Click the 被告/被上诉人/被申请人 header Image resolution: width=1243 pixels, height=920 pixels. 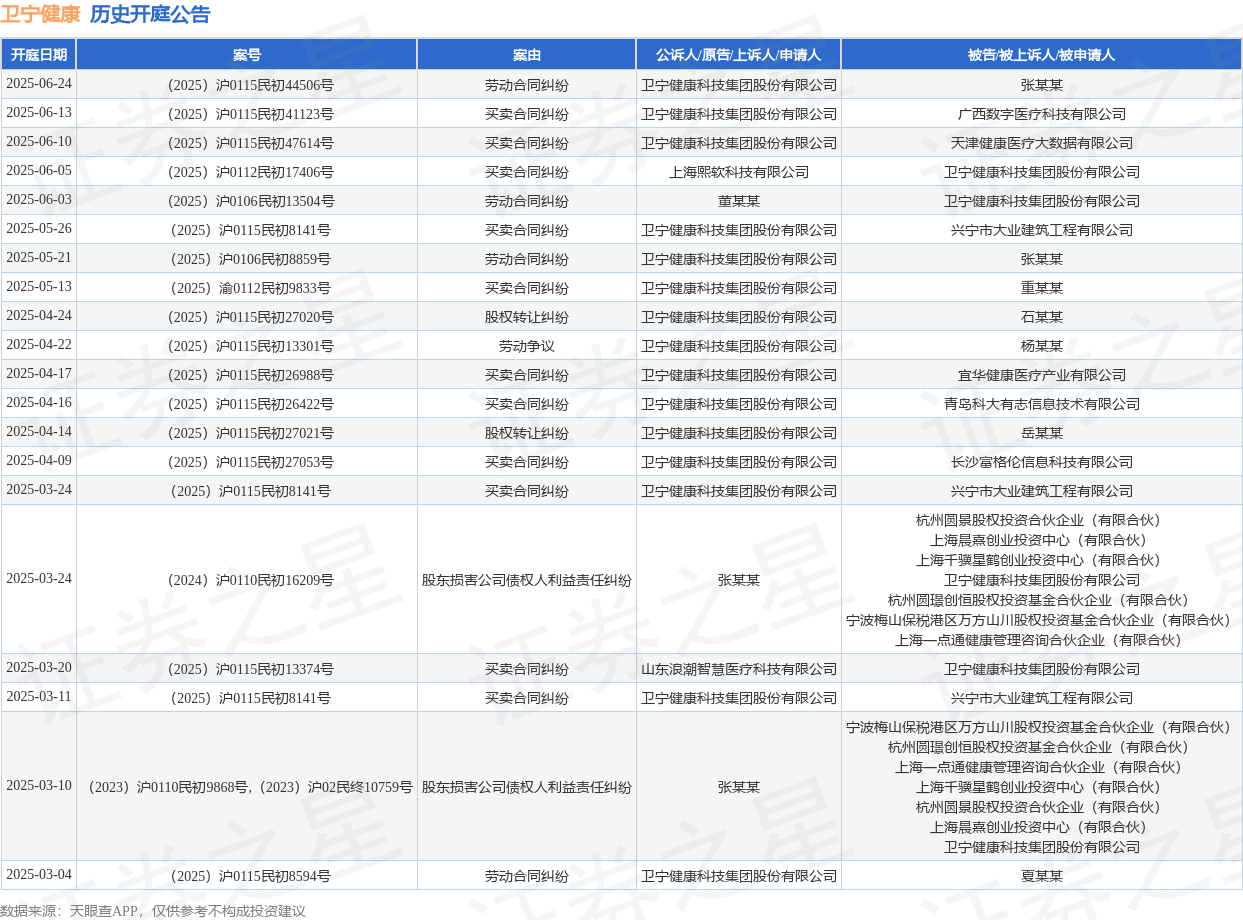(1041, 55)
